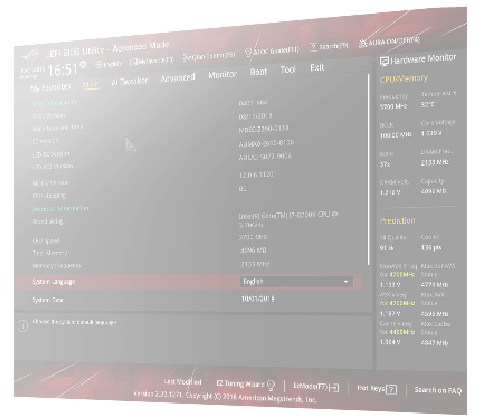Click the 4400MHz yellow Cache value
The image size is (483, 420).
402,332
